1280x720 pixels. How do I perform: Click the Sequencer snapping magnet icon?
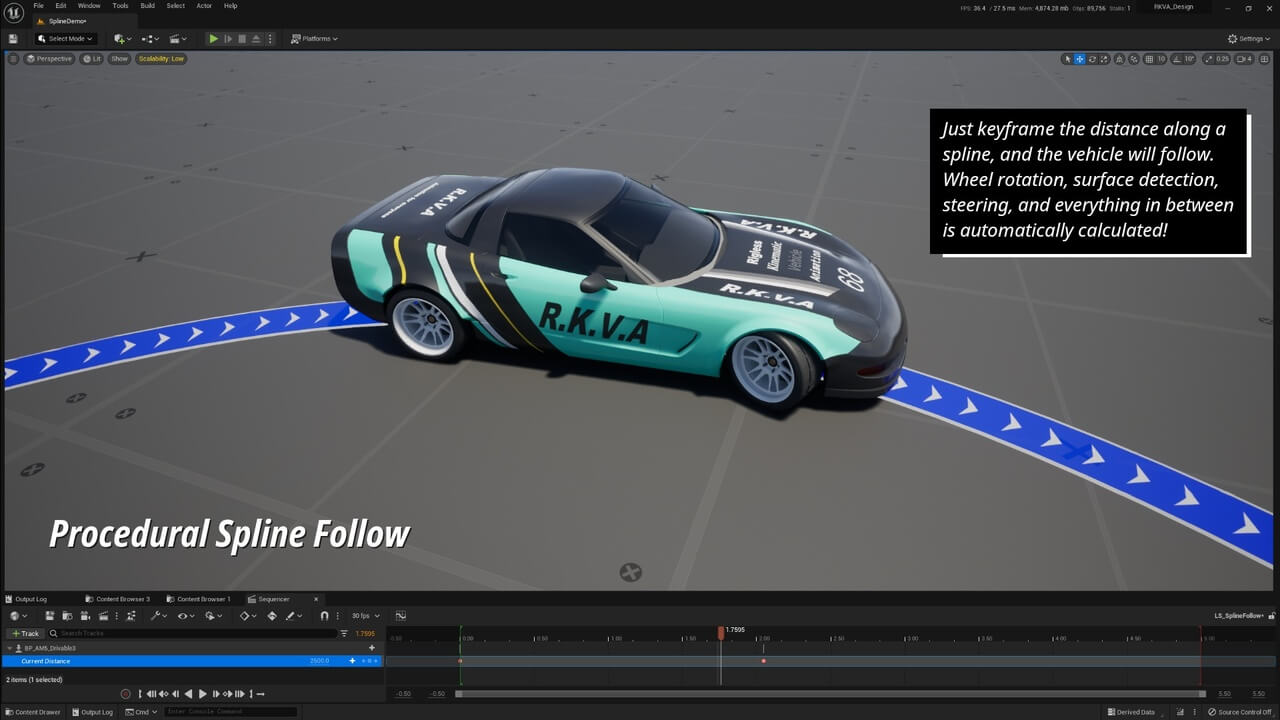coord(324,616)
